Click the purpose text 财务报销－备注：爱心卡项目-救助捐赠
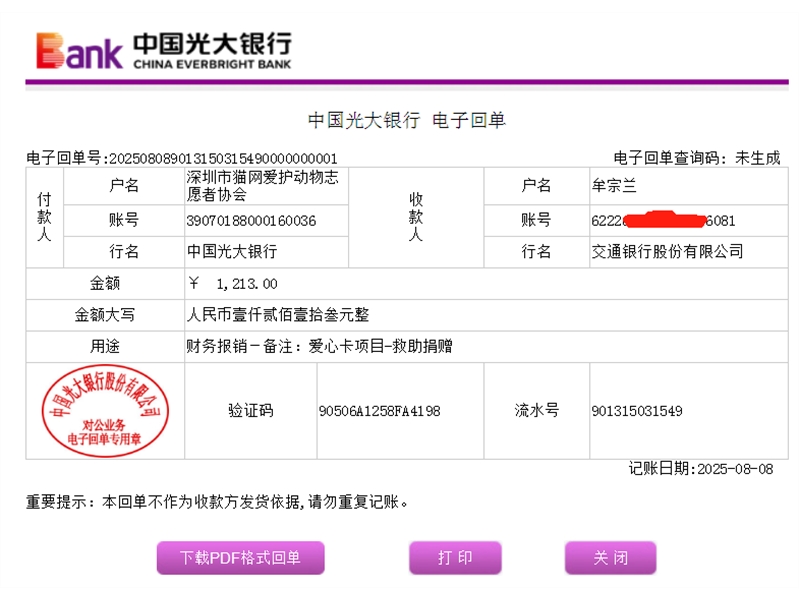Screen dimensions: 800x600 point(319,346)
